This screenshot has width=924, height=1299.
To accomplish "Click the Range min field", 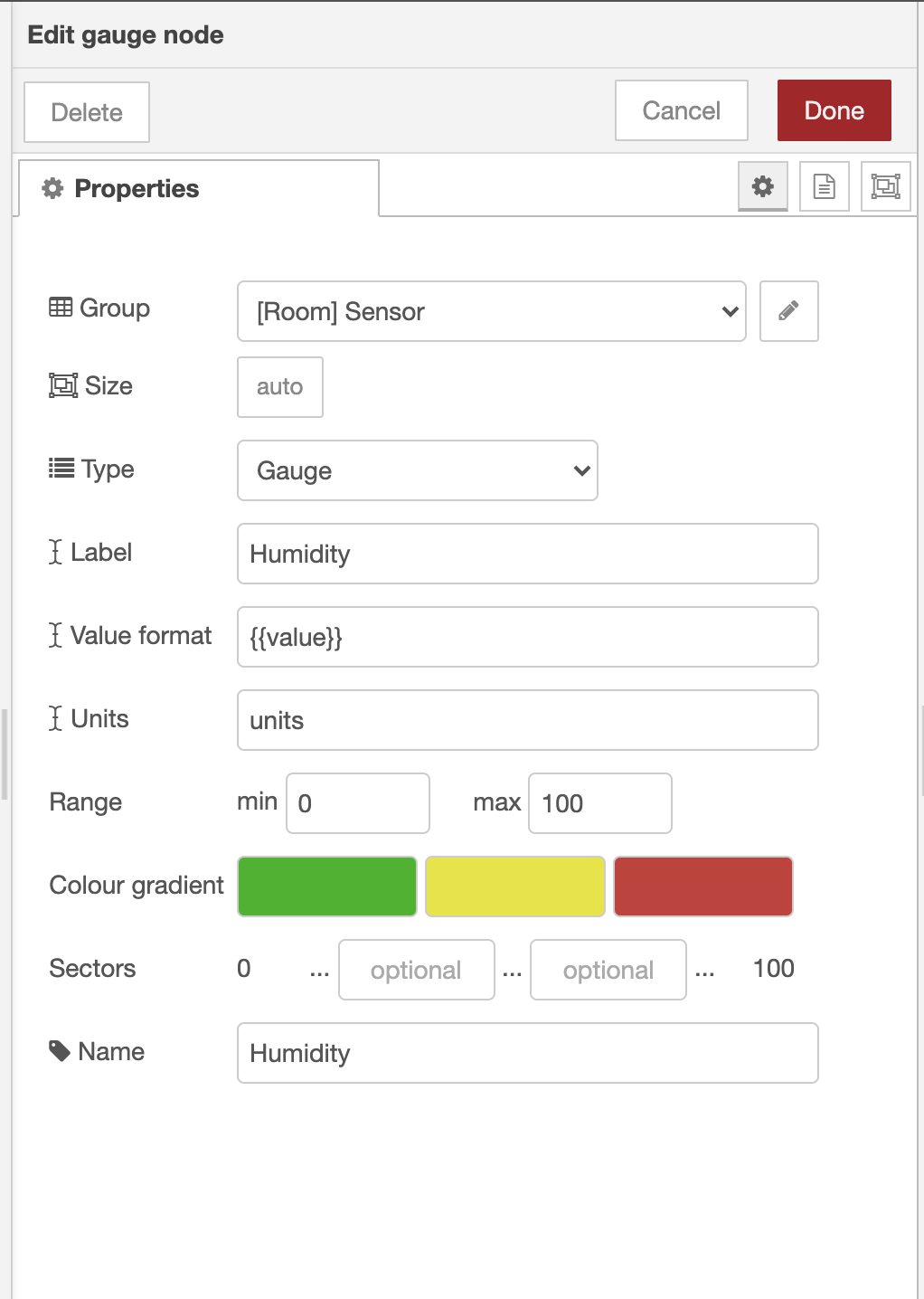I will click(x=357, y=803).
